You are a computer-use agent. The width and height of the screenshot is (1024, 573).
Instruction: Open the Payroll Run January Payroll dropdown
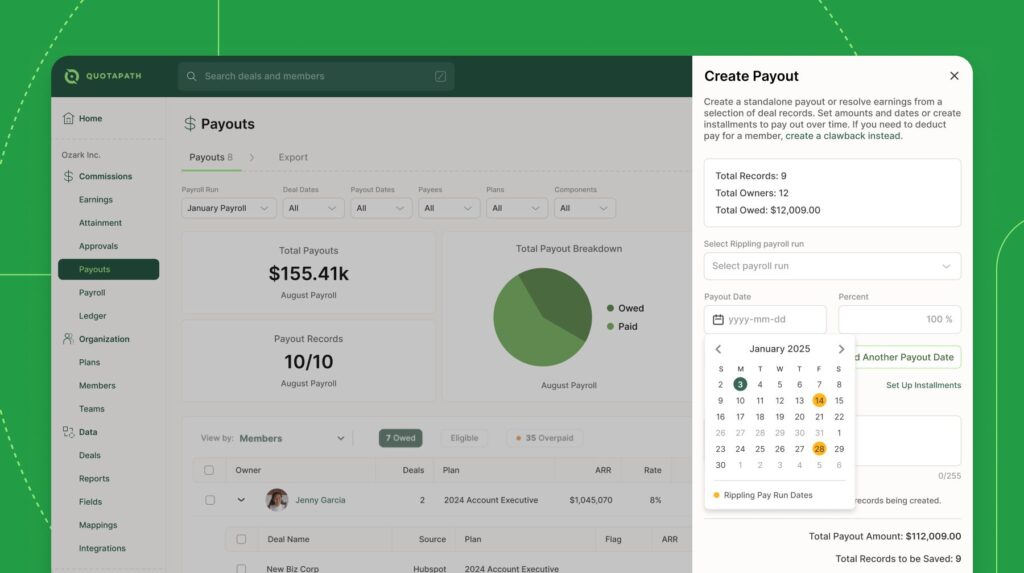coord(229,208)
